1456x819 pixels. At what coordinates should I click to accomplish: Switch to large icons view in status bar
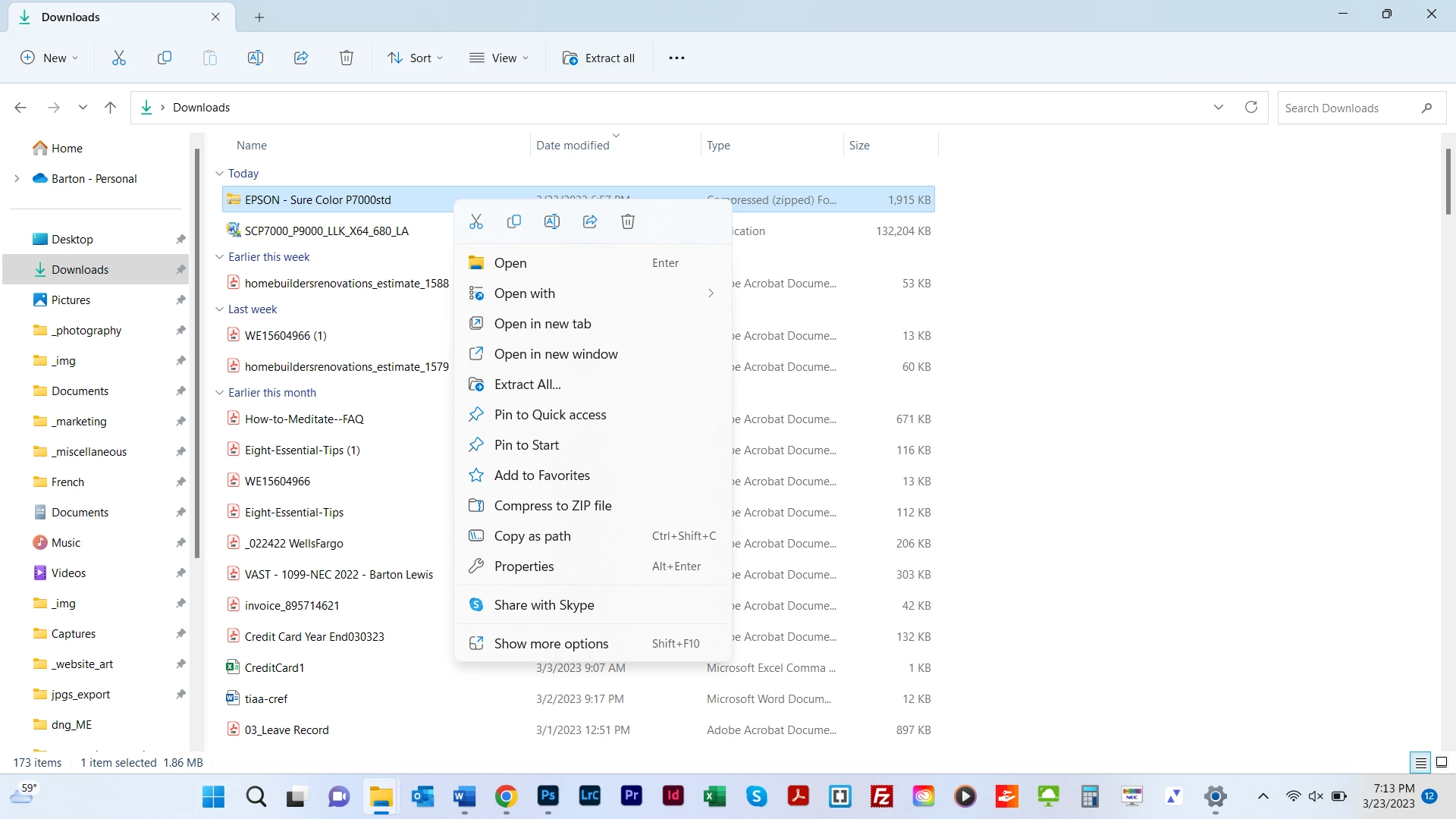click(x=1442, y=763)
